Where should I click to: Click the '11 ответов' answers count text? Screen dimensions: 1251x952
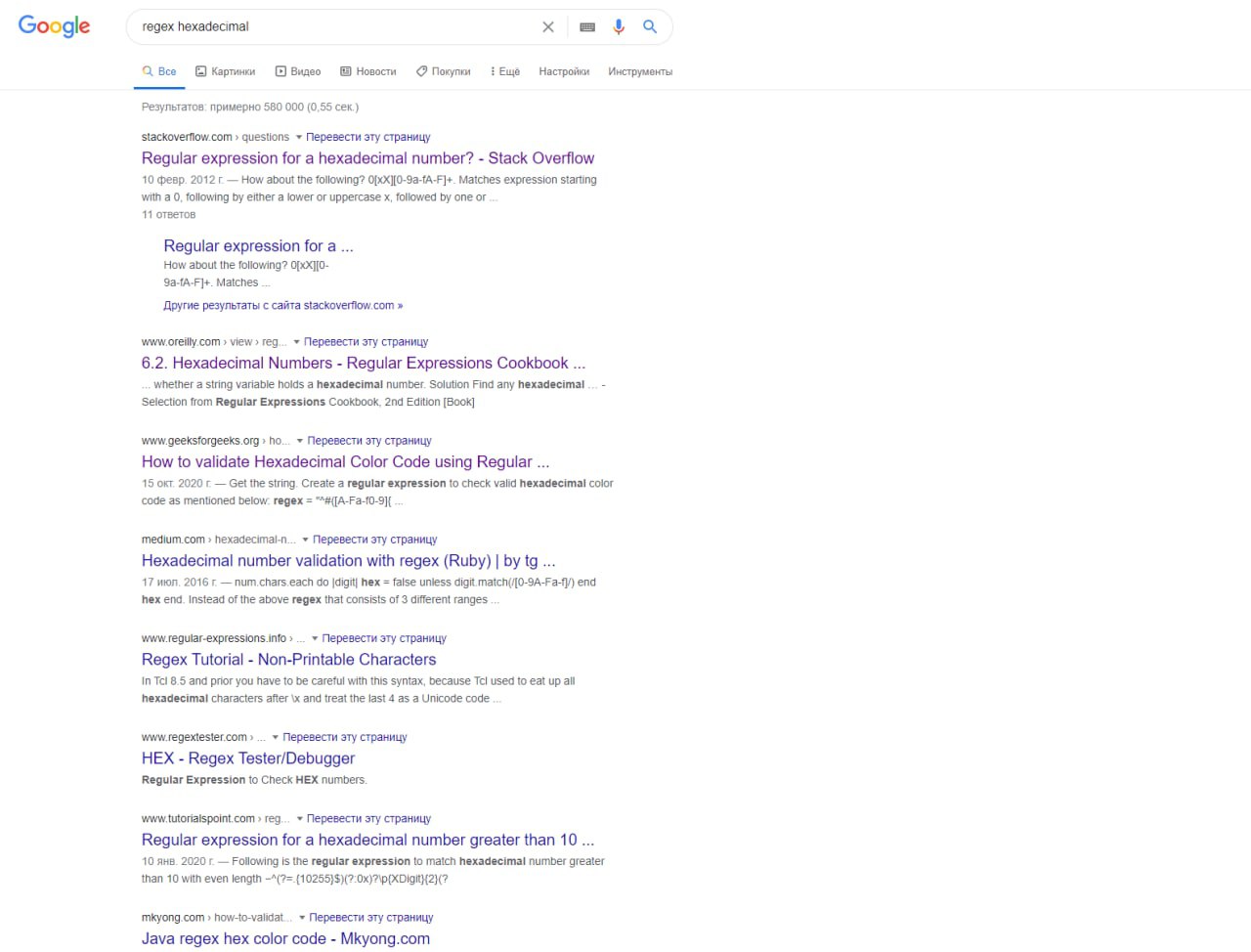tap(169, 214)
